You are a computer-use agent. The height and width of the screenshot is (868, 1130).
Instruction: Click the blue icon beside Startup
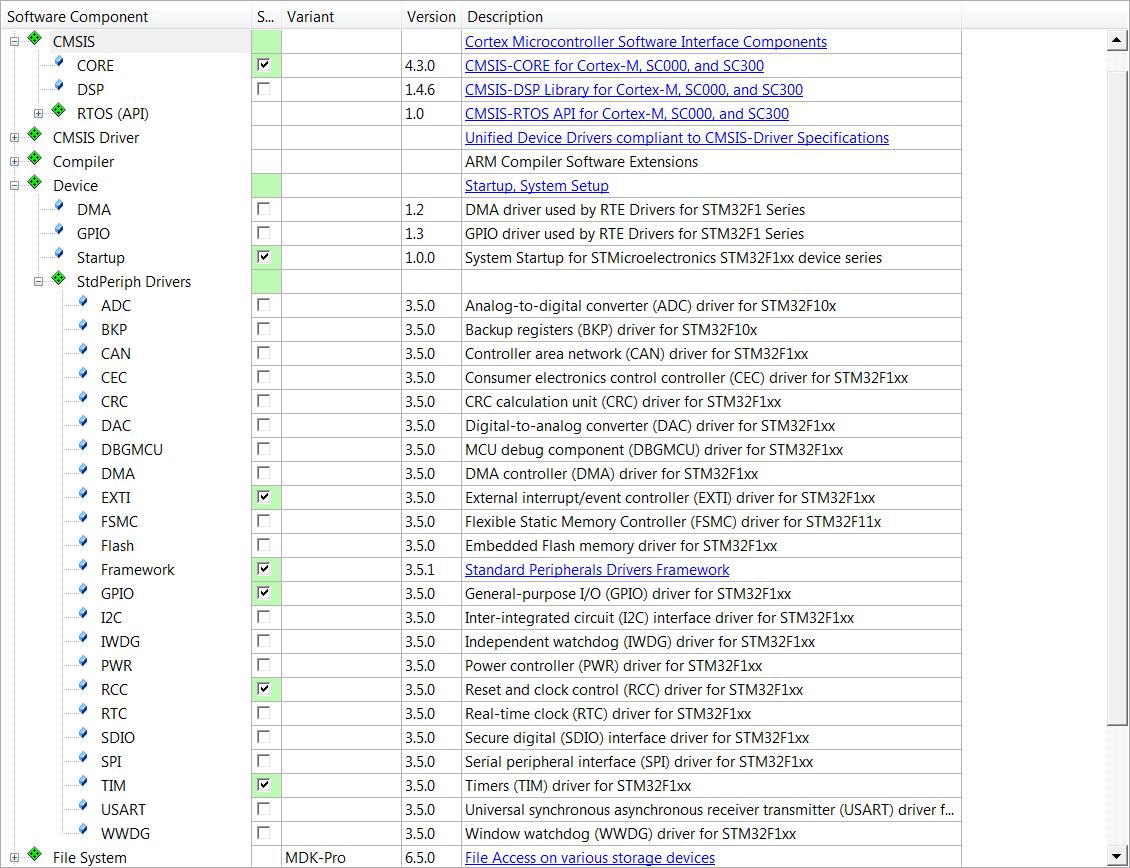pos(59,254)
